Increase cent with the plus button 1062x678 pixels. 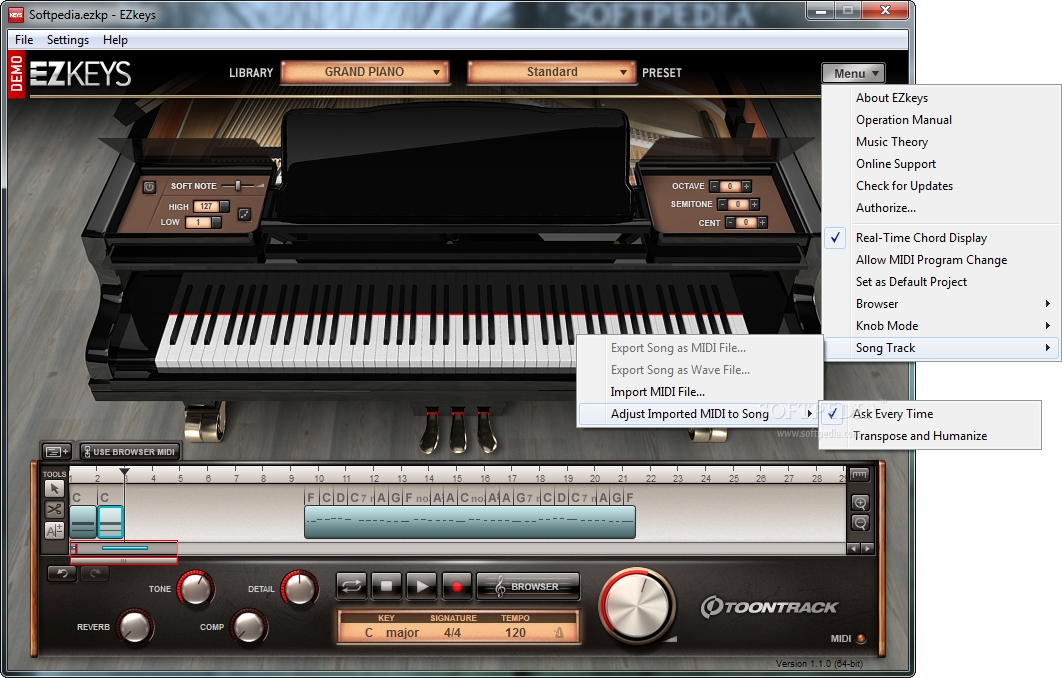pos(763,222)
